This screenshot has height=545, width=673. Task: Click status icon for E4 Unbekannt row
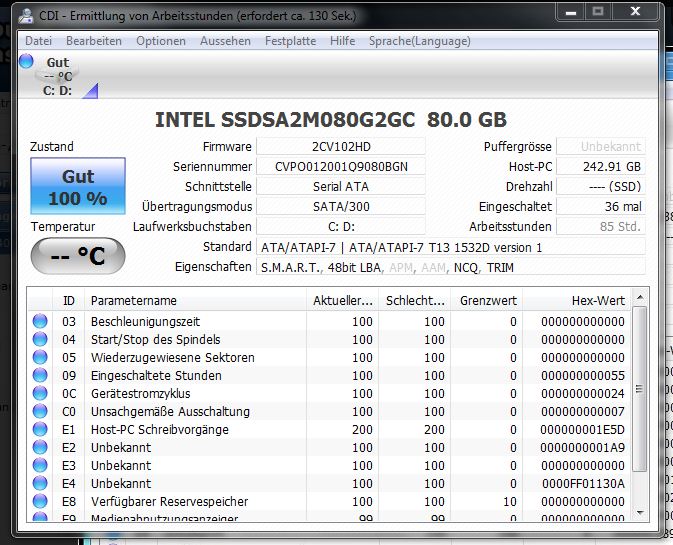click(x=40, y=484)
